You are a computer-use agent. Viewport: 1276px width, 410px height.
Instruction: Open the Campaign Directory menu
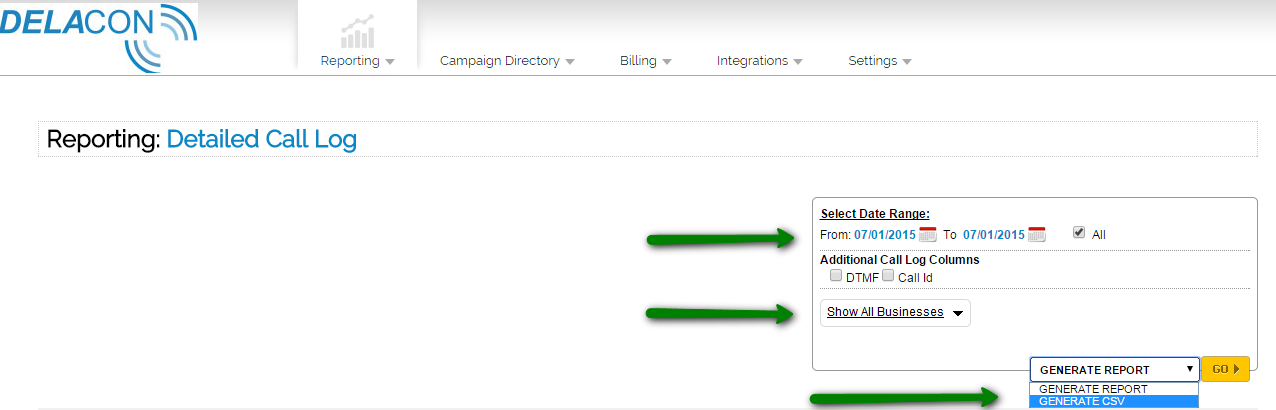click(x=507, y=61)
